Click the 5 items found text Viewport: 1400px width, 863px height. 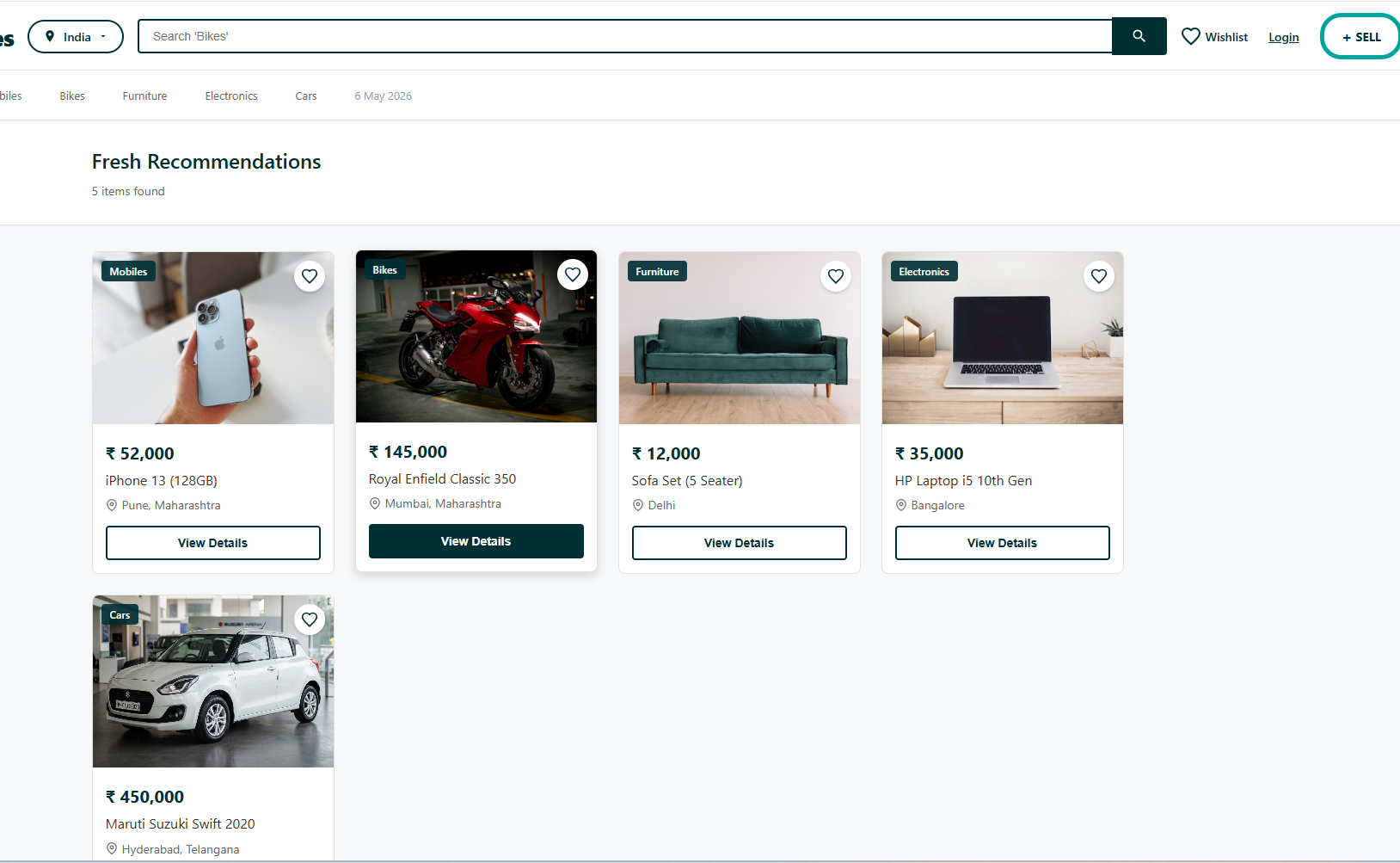(128, 192)
